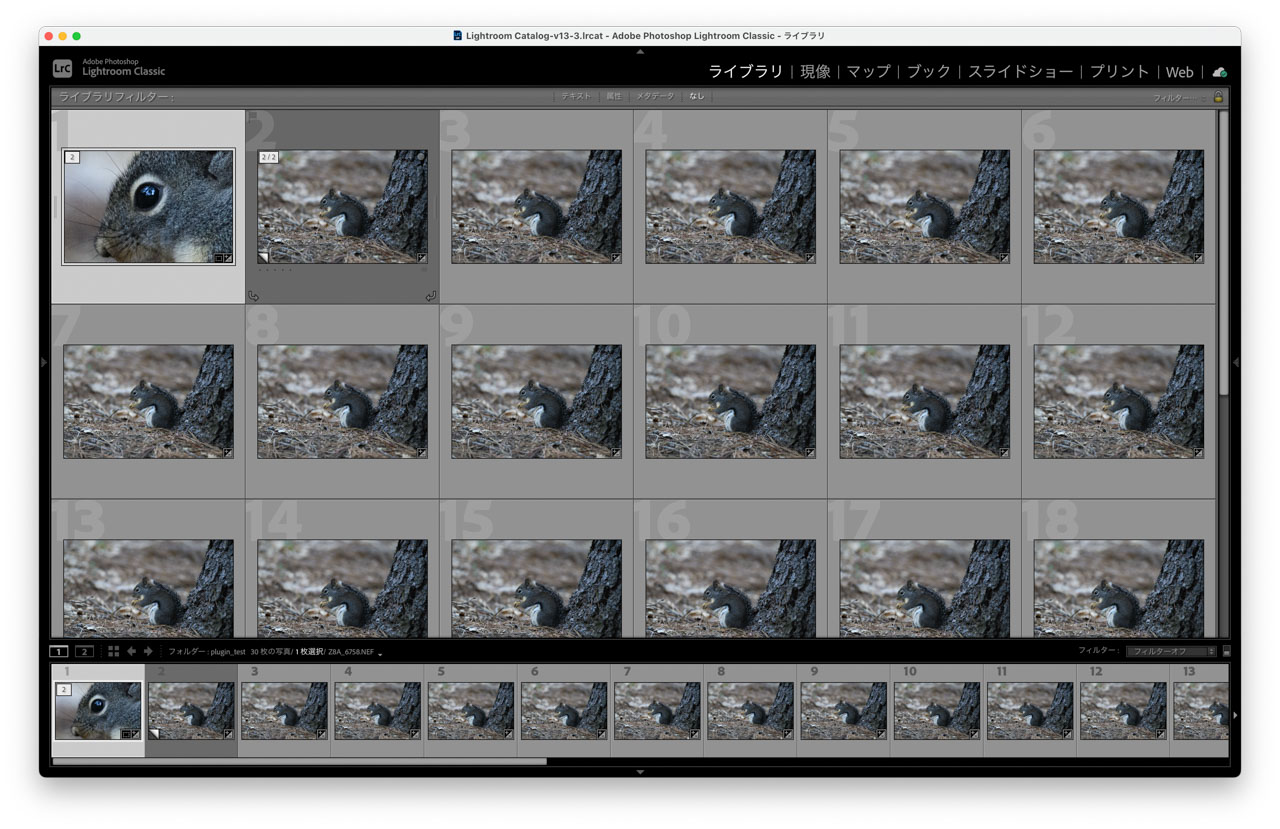Collapse the filmstrip using bottom arrow
Image resolution: width=1280 pixels, height=829 pixels.
[640, 772]
